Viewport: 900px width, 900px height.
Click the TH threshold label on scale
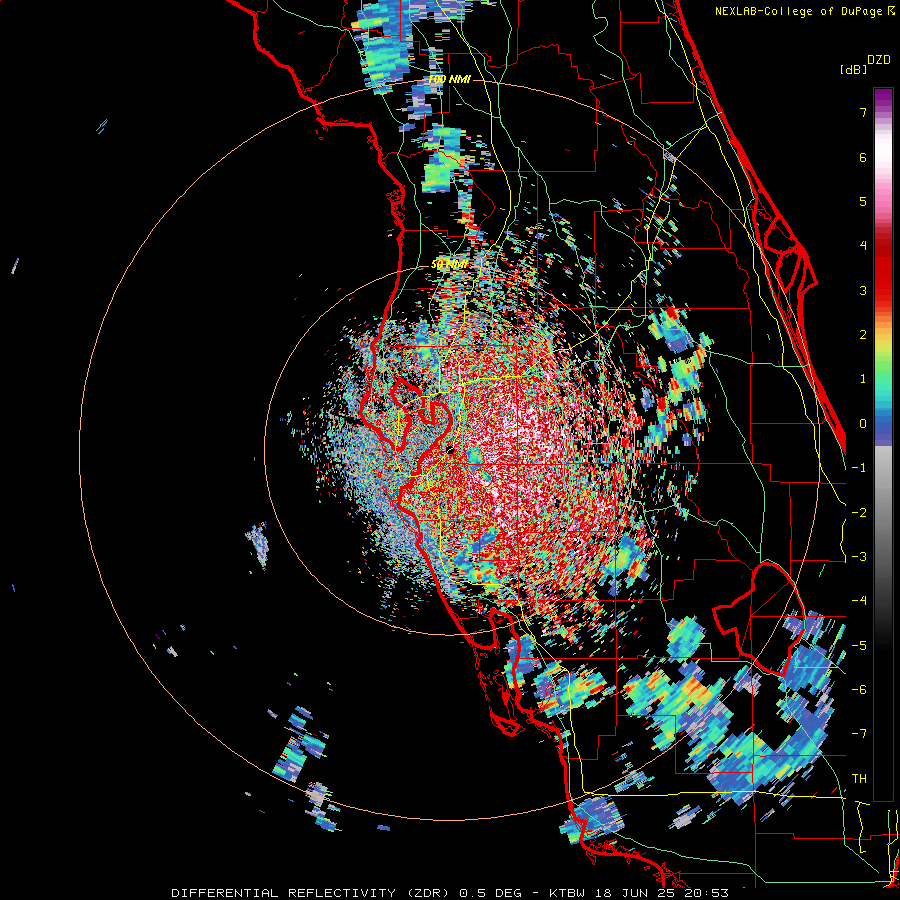859,779
